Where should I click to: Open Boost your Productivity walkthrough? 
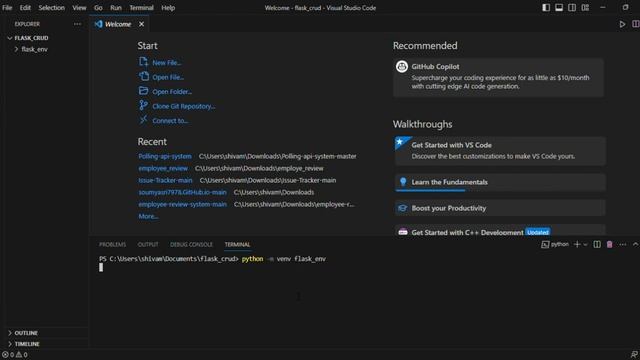[x=500, y=208]
